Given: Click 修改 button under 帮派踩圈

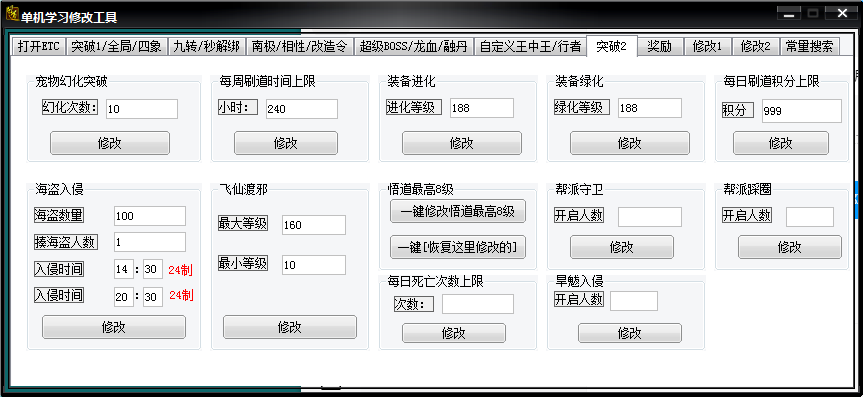Looking at the screenshot, I should click(789, 247).
